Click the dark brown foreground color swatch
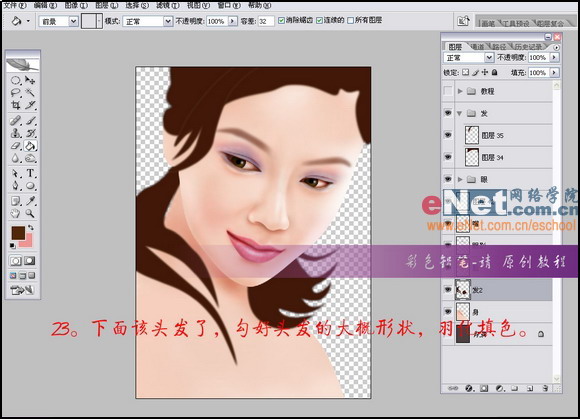 (18, 233)
